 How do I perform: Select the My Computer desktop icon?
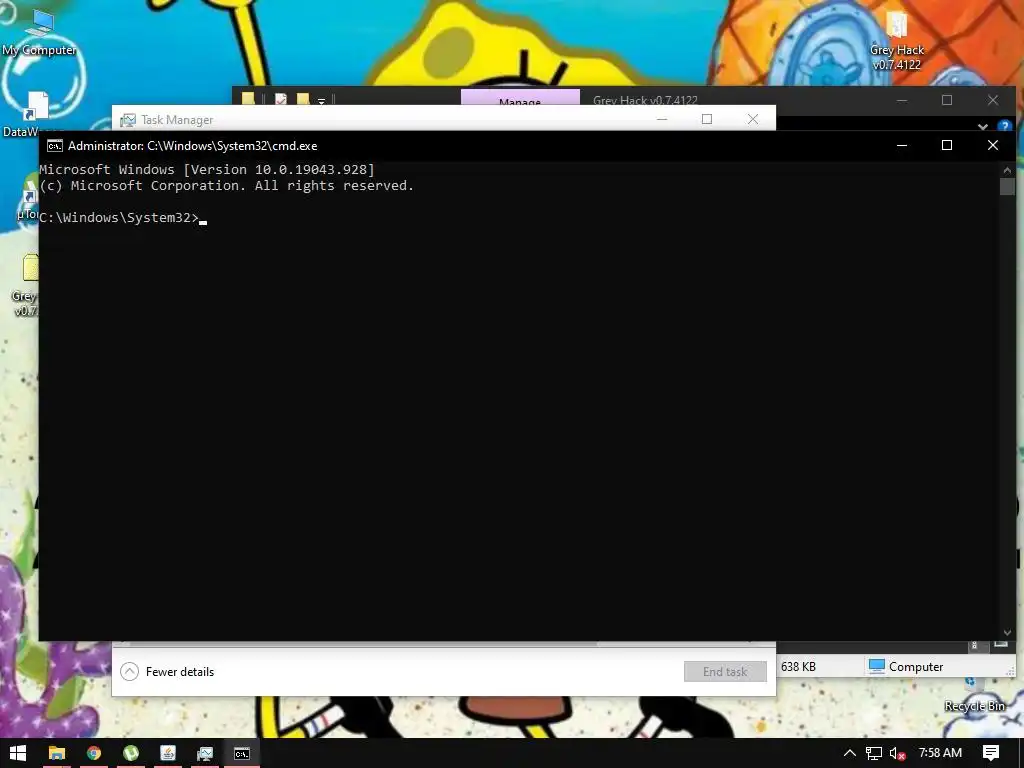(39, 33)
